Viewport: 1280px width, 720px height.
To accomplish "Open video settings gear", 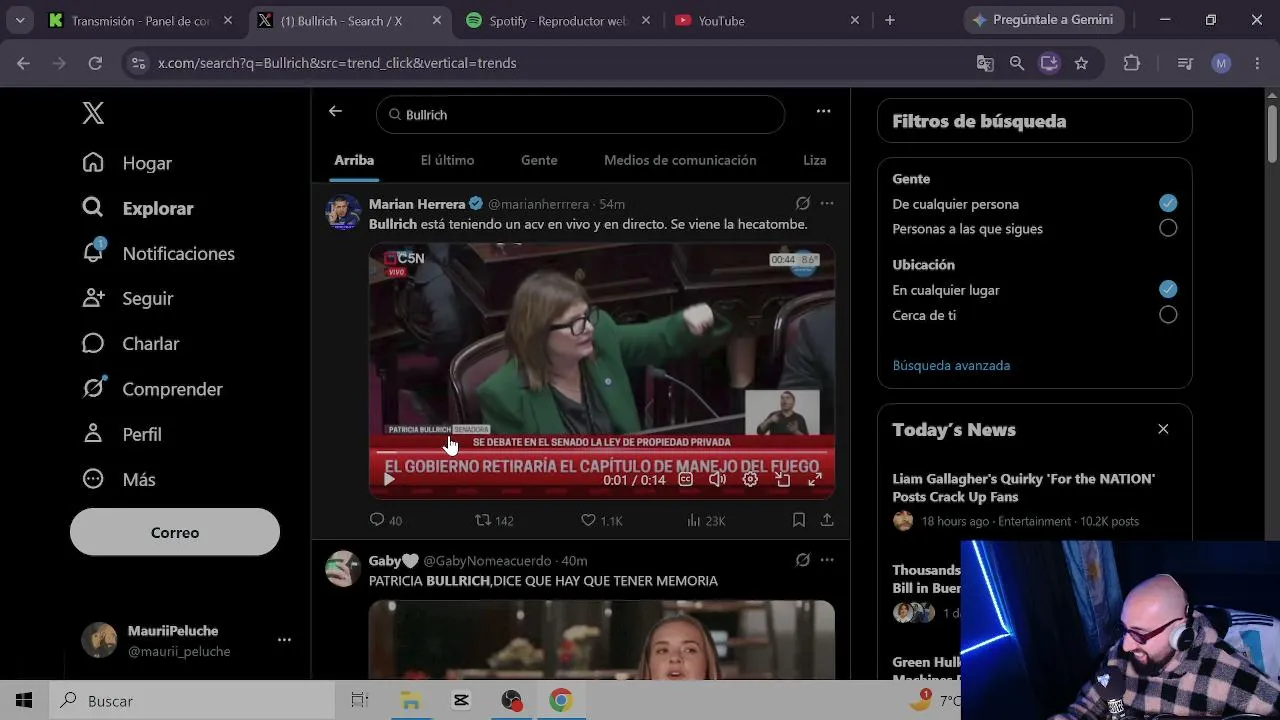I will [750, 479].
